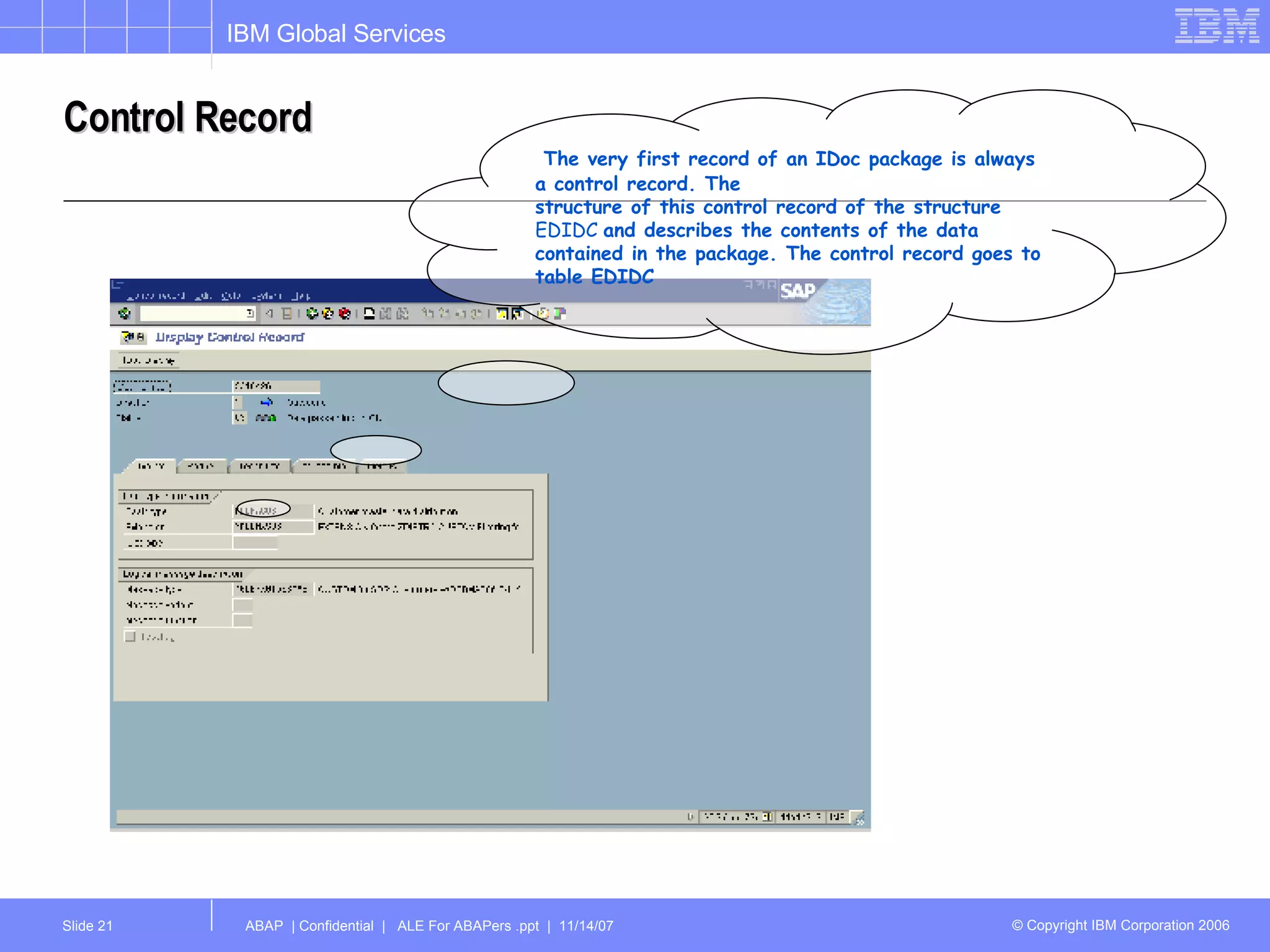Click the Next Page icon
The width and height of the screenshot is (1270, 952).
pyautogui.click(x=460, y=314)
